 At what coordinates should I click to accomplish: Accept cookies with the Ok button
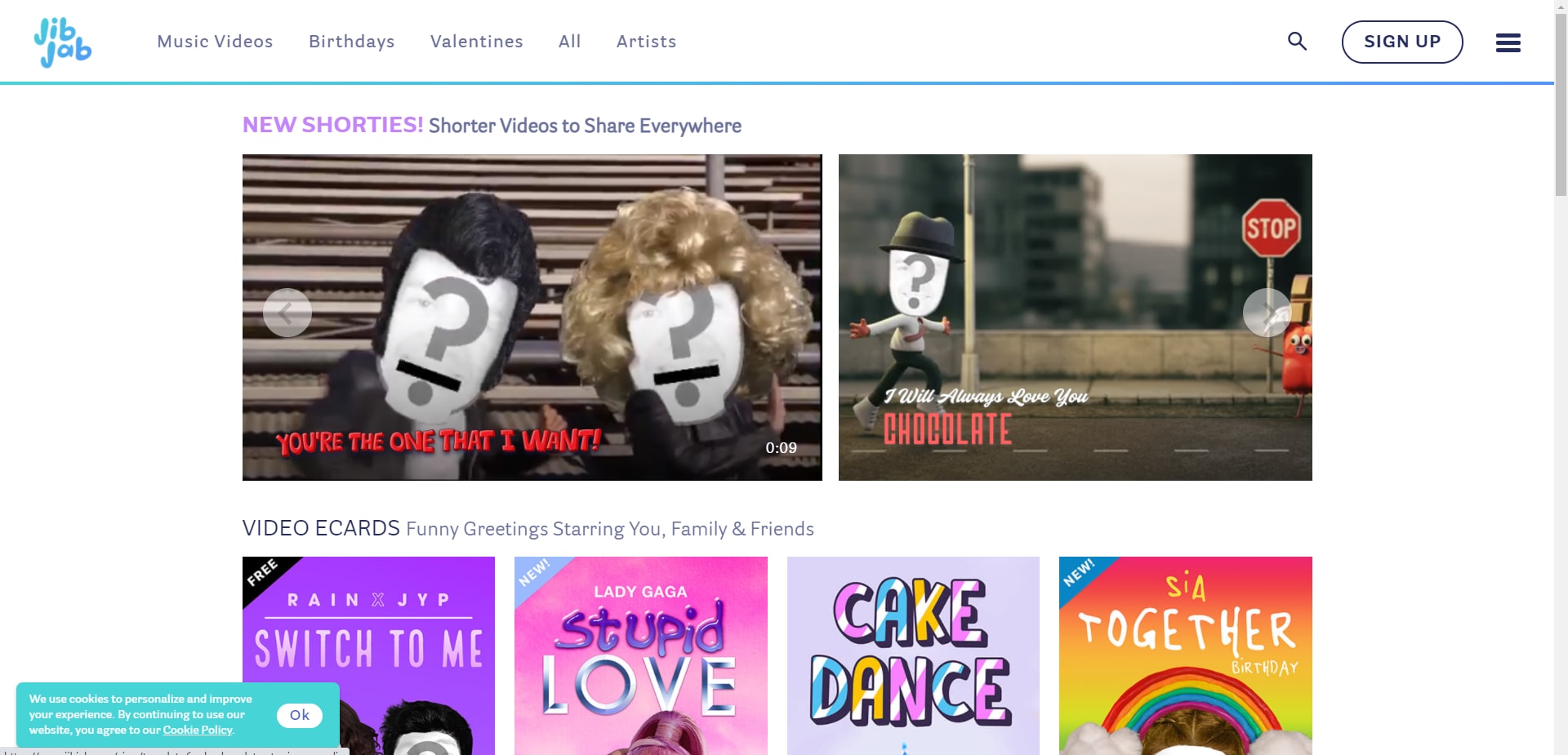pyautogui.click(x=300, y=715)
